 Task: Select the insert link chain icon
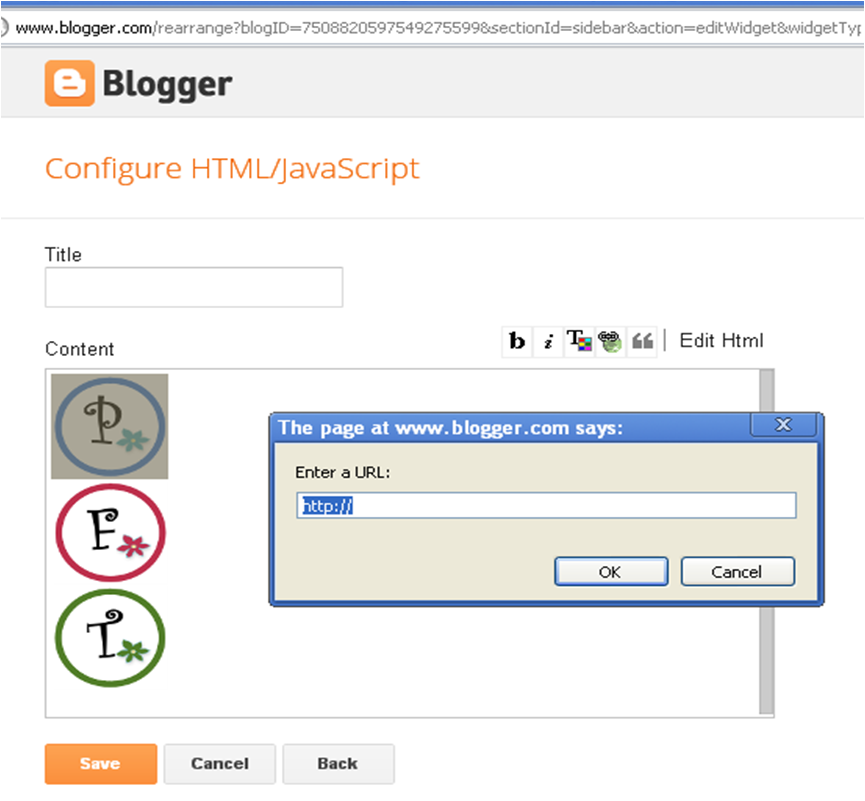610,340
